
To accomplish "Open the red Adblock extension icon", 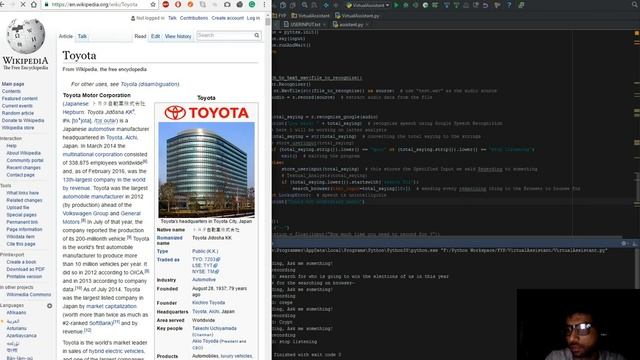I will point(166,4).
